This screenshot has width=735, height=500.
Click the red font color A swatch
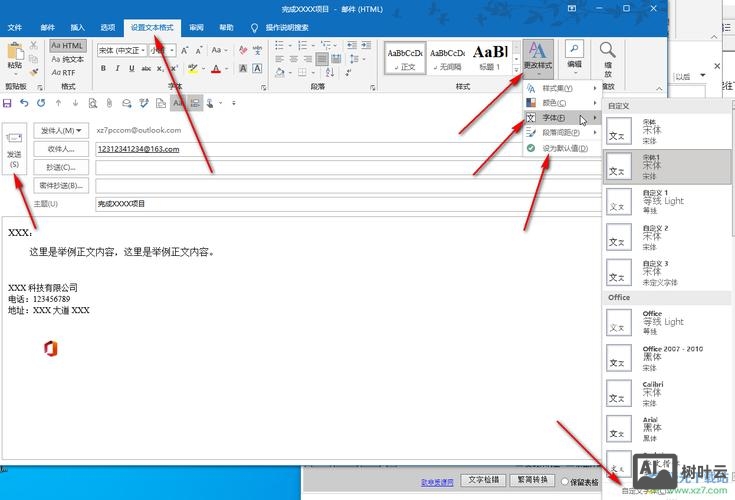coord(216,68)
